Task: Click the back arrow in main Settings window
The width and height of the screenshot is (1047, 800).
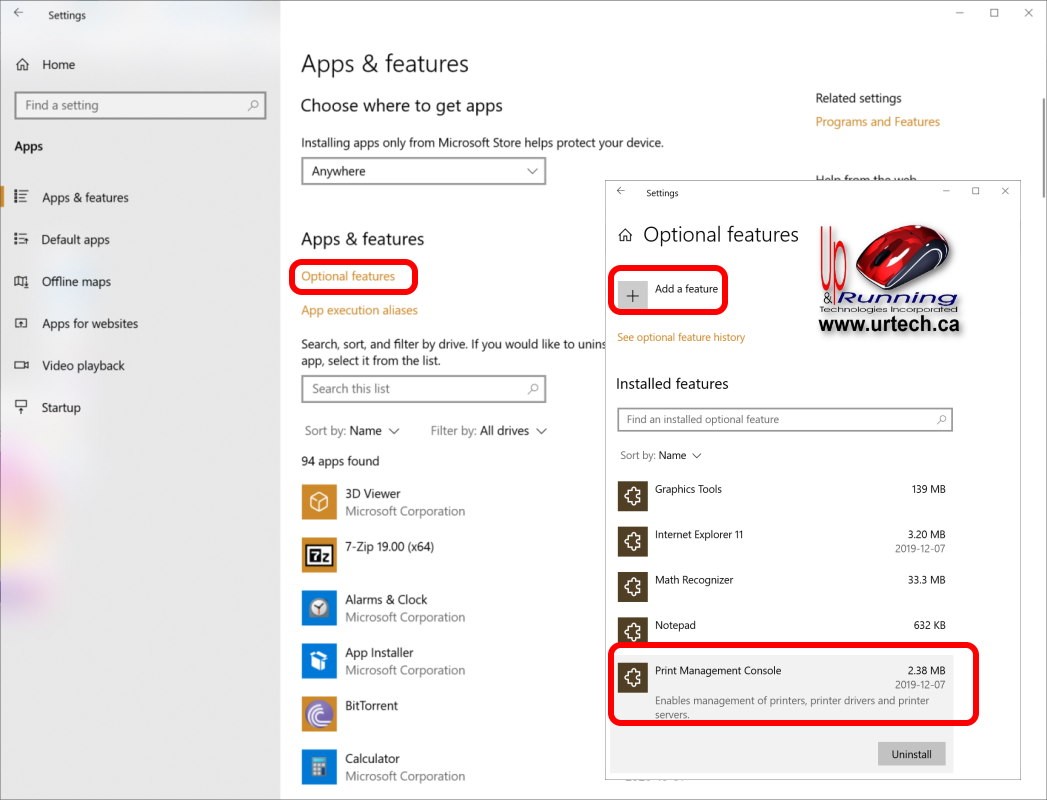Action: 18,14
